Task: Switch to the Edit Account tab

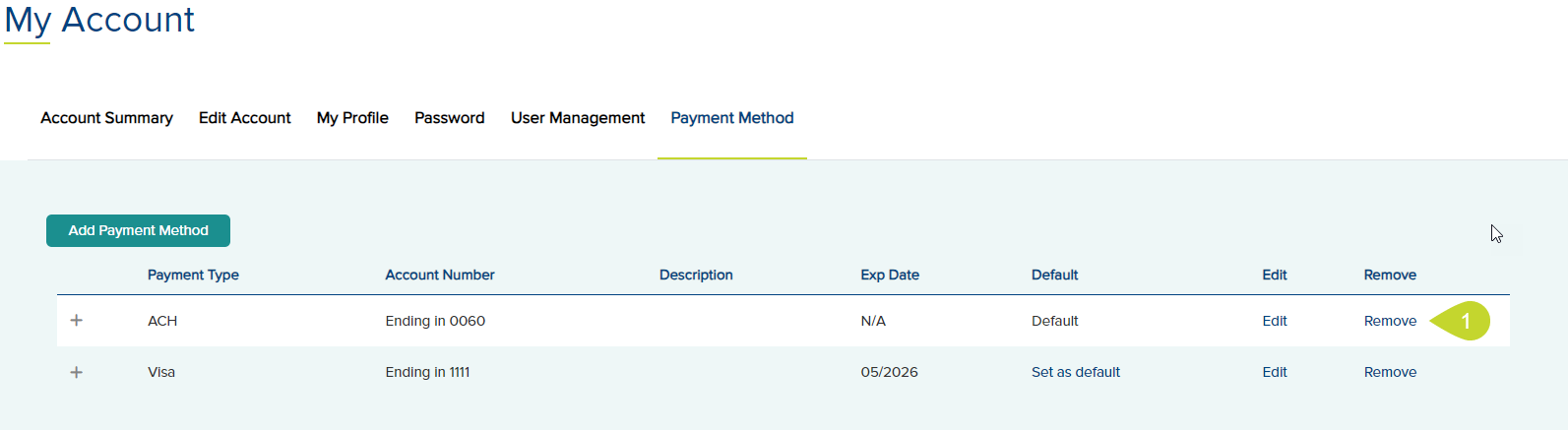Action: (x=245, y=118)
